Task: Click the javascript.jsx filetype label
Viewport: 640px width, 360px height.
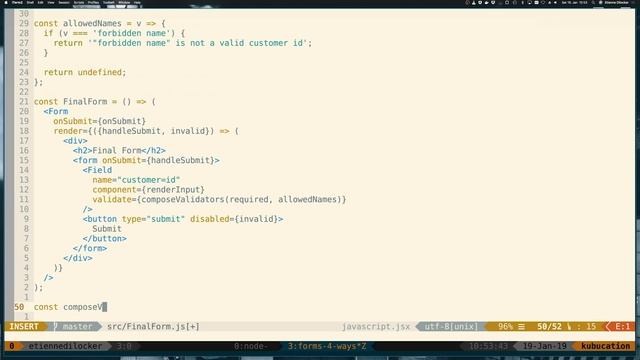Action: tap(376, 327)
